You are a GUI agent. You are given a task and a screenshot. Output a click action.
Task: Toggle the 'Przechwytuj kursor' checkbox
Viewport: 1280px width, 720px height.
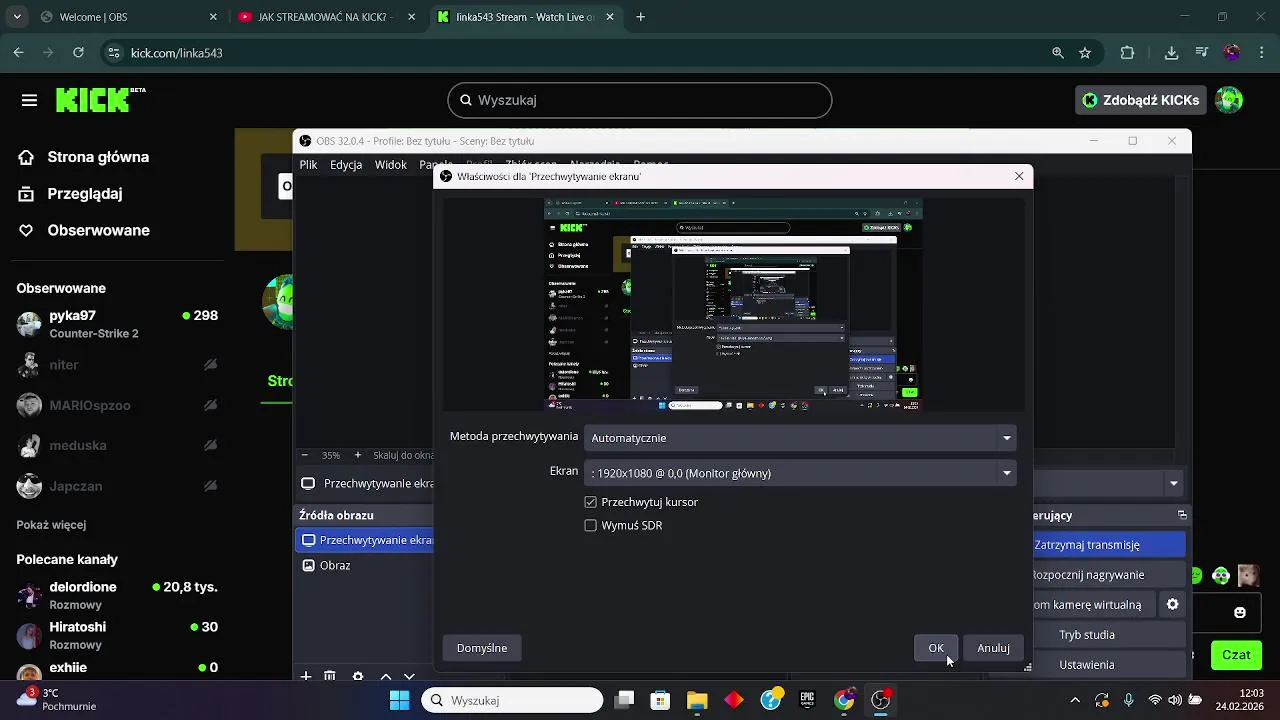[x=590, y=502]
